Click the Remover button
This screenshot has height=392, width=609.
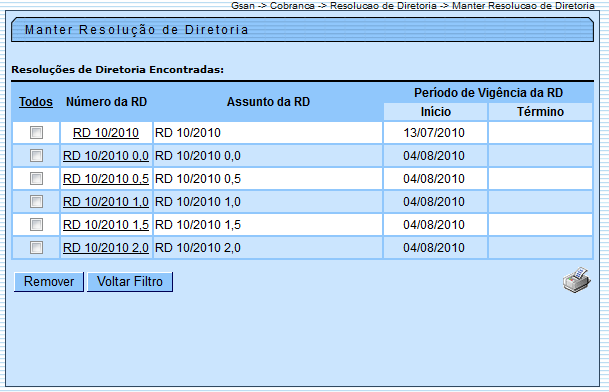coord(49,282)
